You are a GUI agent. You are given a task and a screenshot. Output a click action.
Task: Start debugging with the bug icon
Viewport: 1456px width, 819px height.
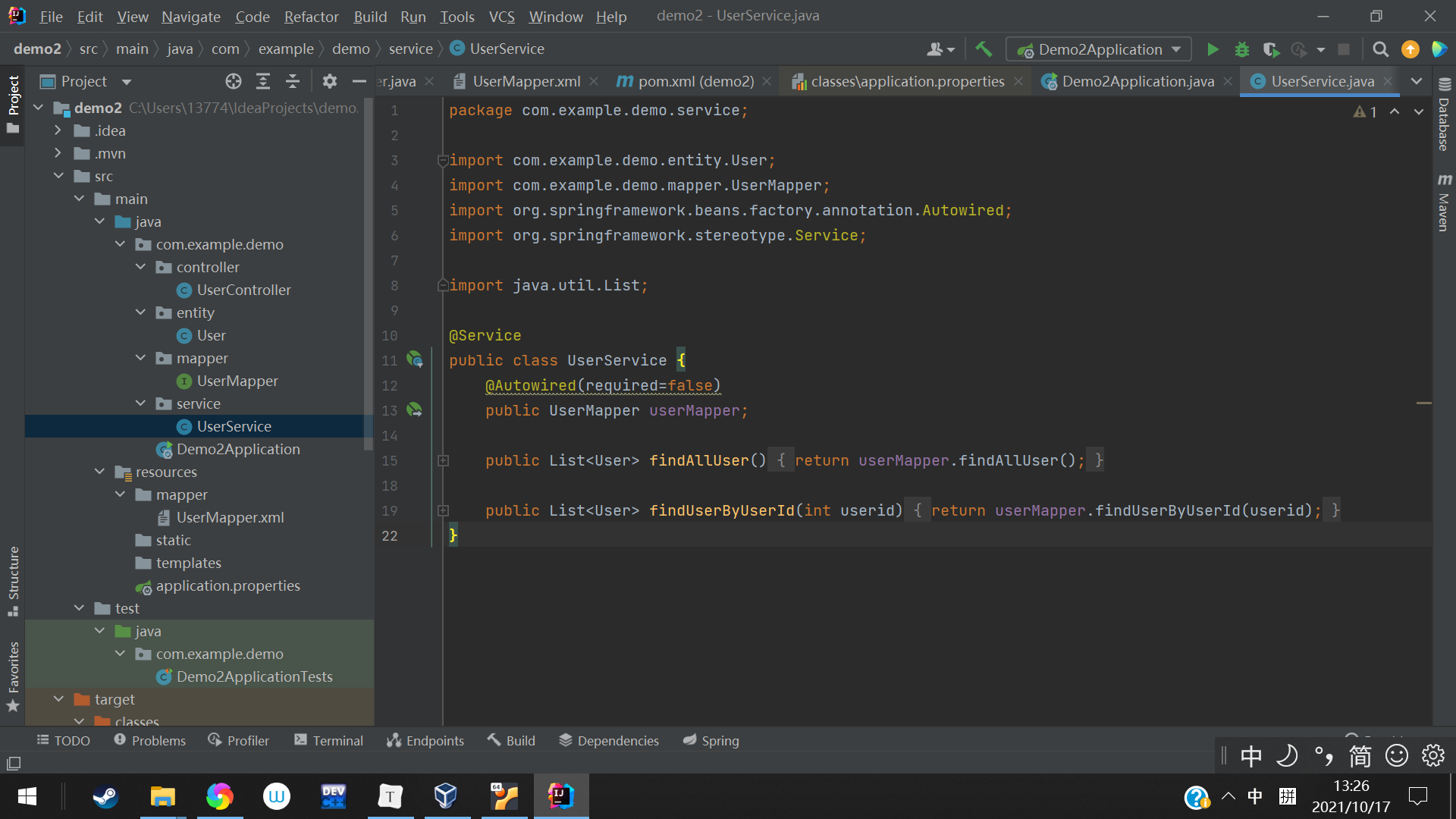[x=1242, y=49]
